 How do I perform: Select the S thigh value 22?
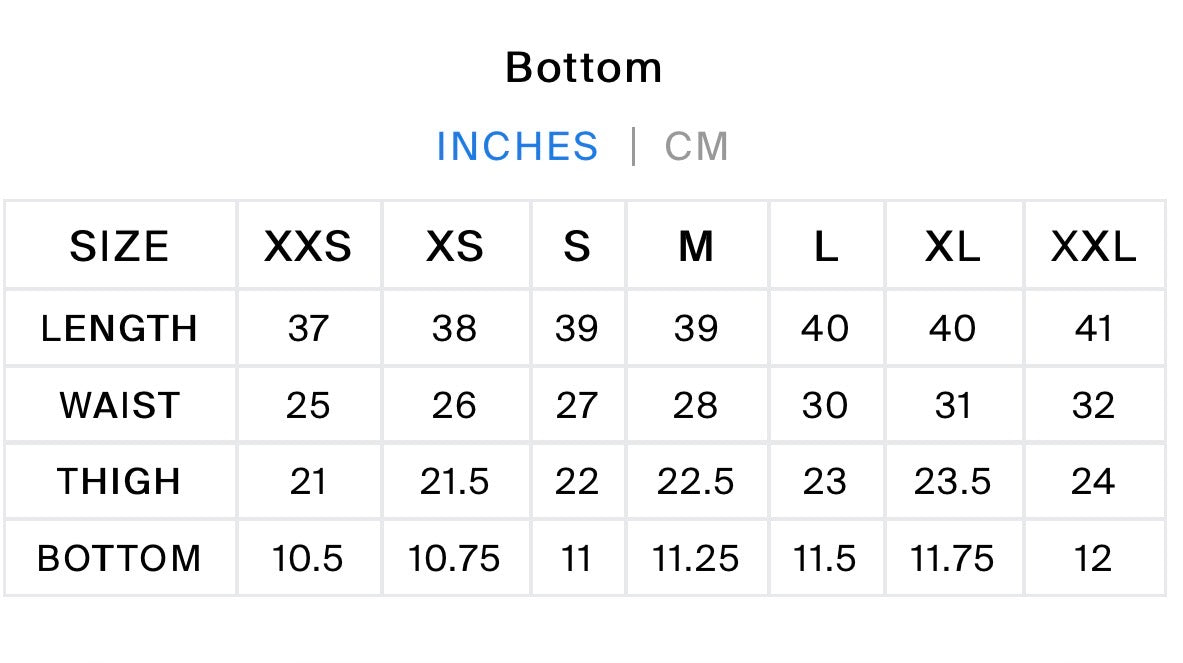576,482
